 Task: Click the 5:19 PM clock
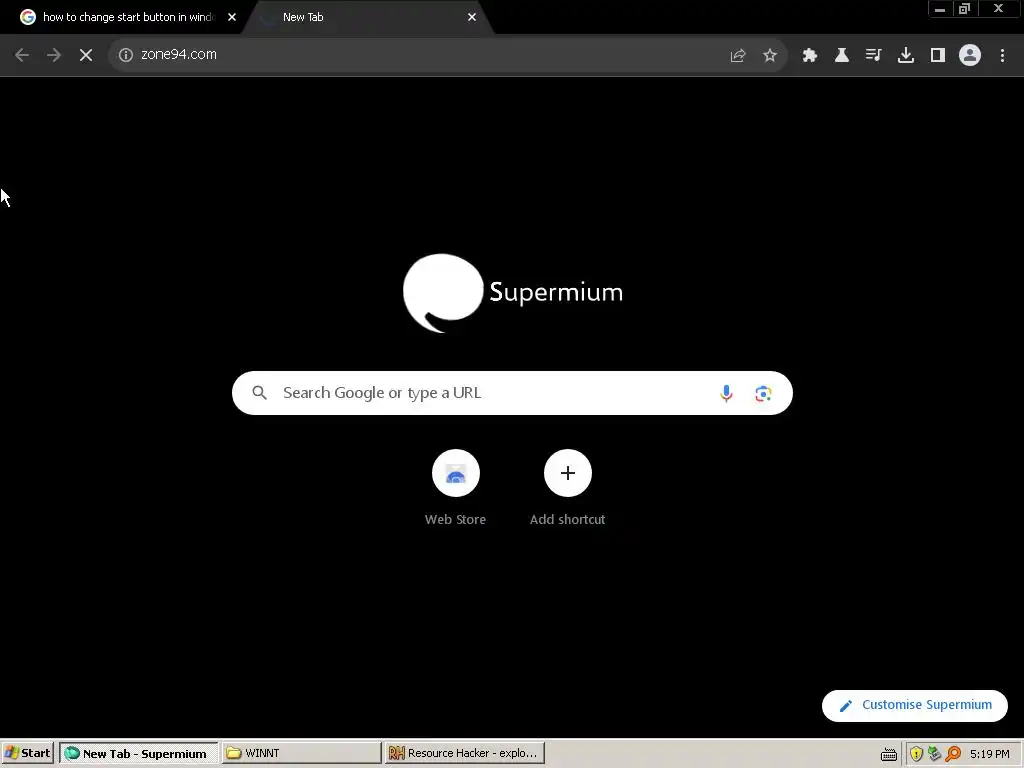point(989,754)
